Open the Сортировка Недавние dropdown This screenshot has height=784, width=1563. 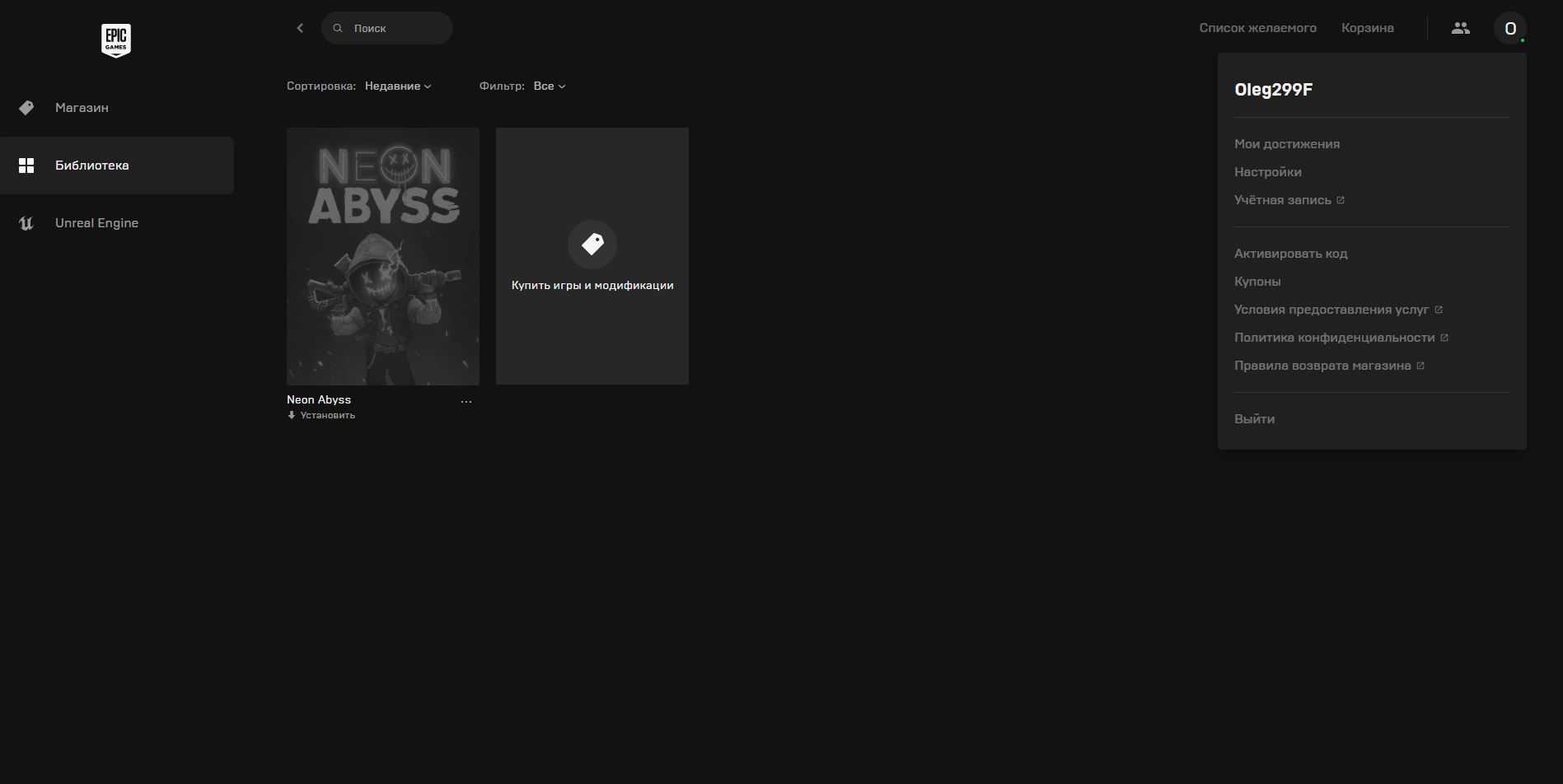tap(398, 86)
